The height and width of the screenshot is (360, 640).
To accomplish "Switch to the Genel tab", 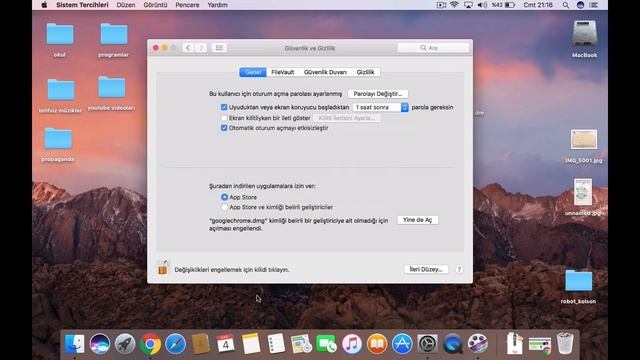I will click(x=253, y=72).
